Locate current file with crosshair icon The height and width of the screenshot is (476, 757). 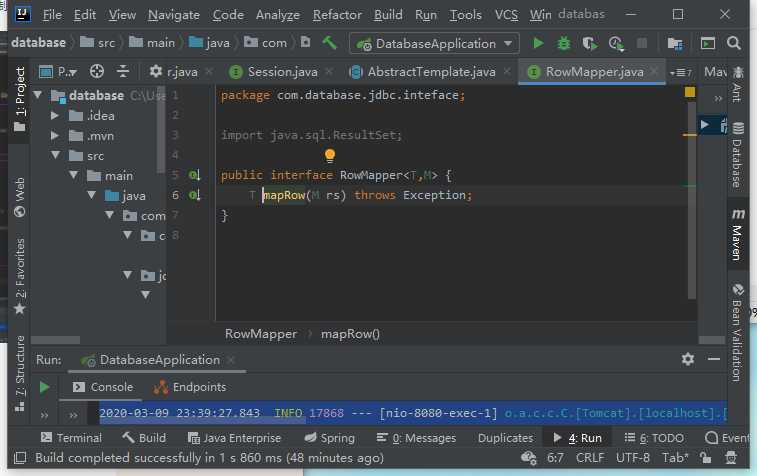click(97, 71)
